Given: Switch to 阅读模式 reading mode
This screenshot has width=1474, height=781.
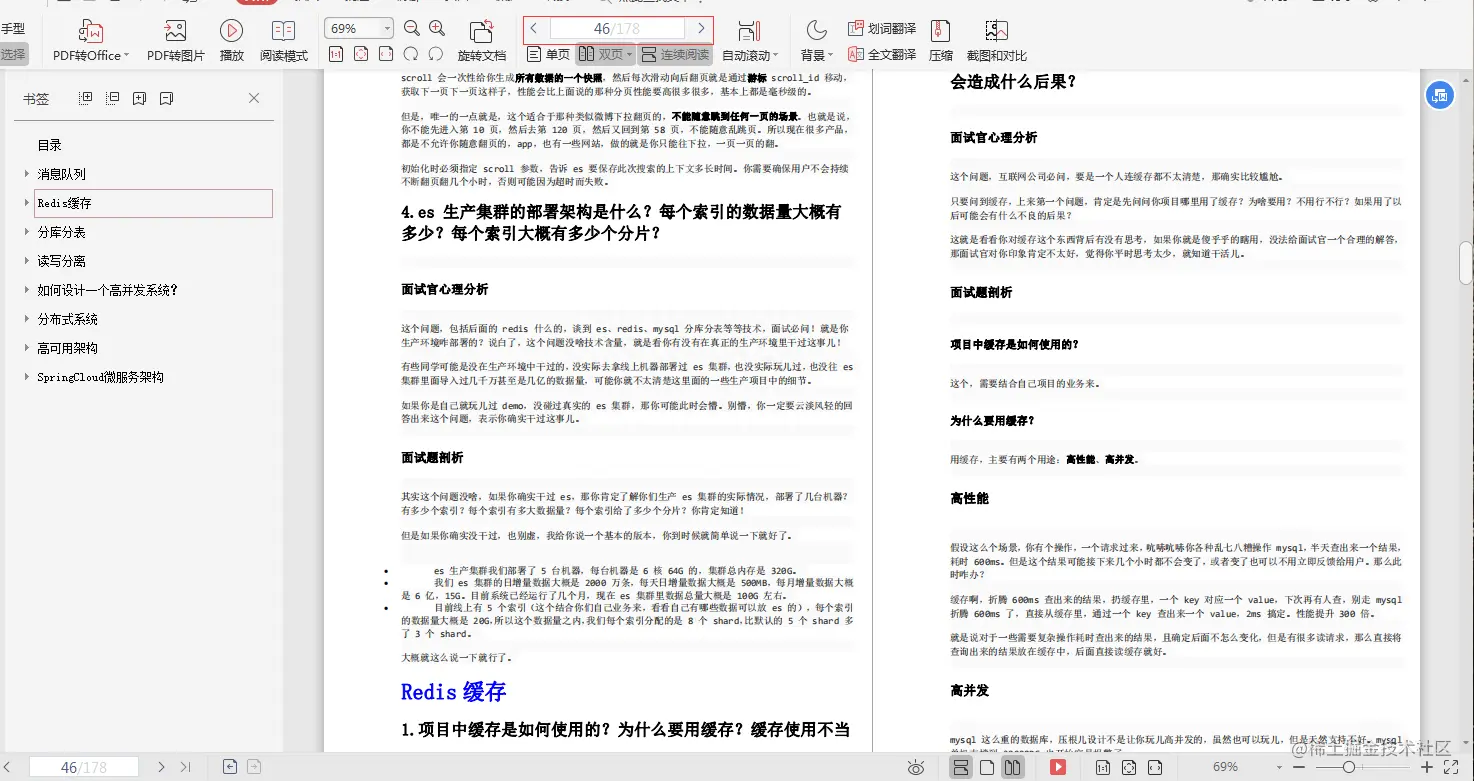Looking at the screenshot, I should pyautogui.click(x=284, y=41).
